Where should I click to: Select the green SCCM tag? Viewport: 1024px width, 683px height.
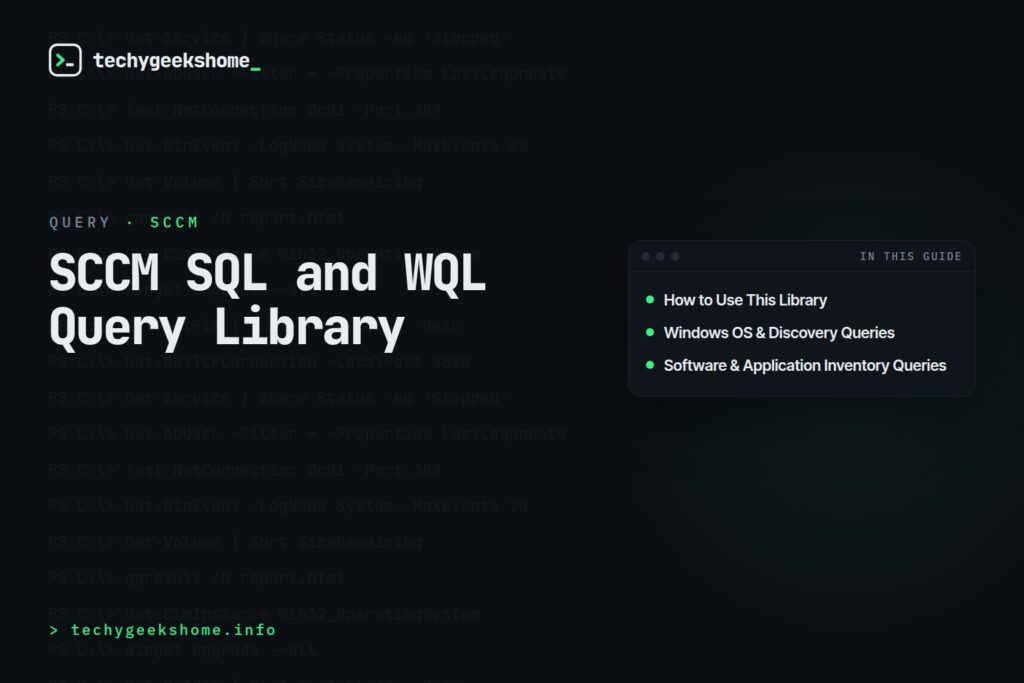pyautogui.click(x=174, y=223)
